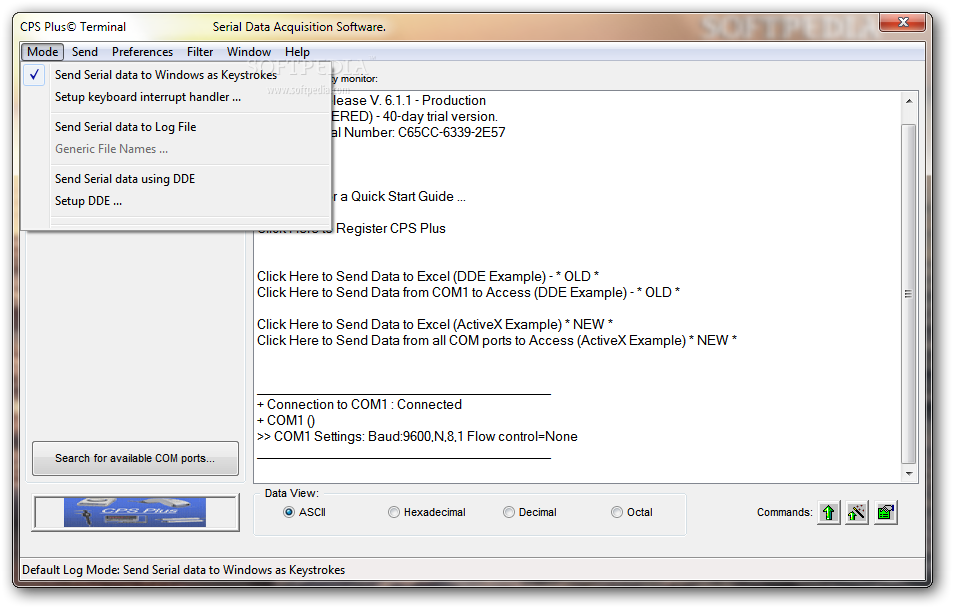This screenshot has height=608, width=953.
Task: Open the Window menu
Action: (249, 52)
